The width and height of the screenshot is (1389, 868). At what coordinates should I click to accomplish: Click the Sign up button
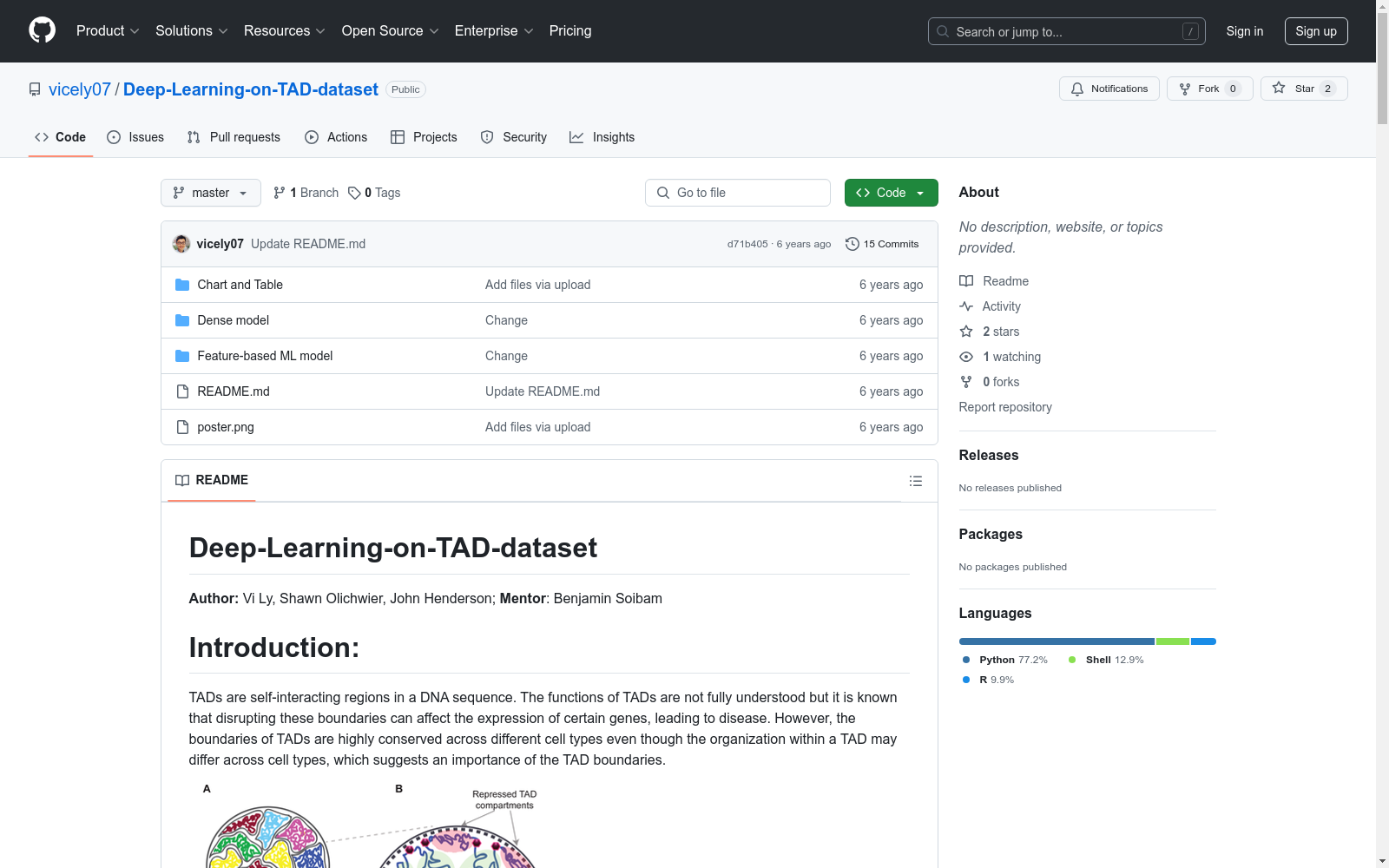click(1316, 31)
